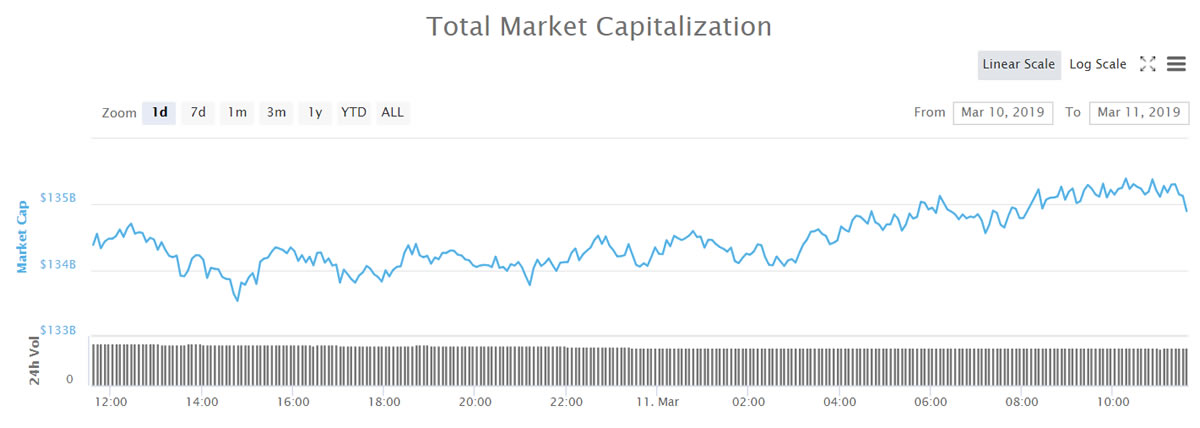Select the 1d zoom range
The height and width of the screenshot is (428, 1200).
point(159,113)
